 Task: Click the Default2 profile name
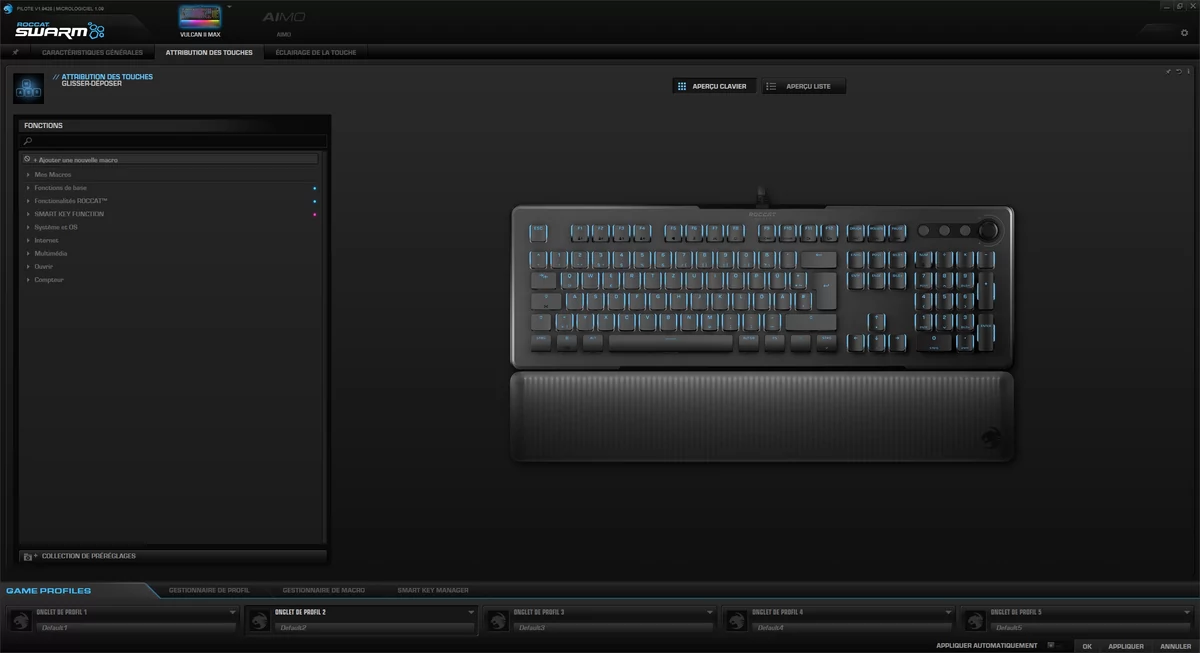(x=376, y=627)
